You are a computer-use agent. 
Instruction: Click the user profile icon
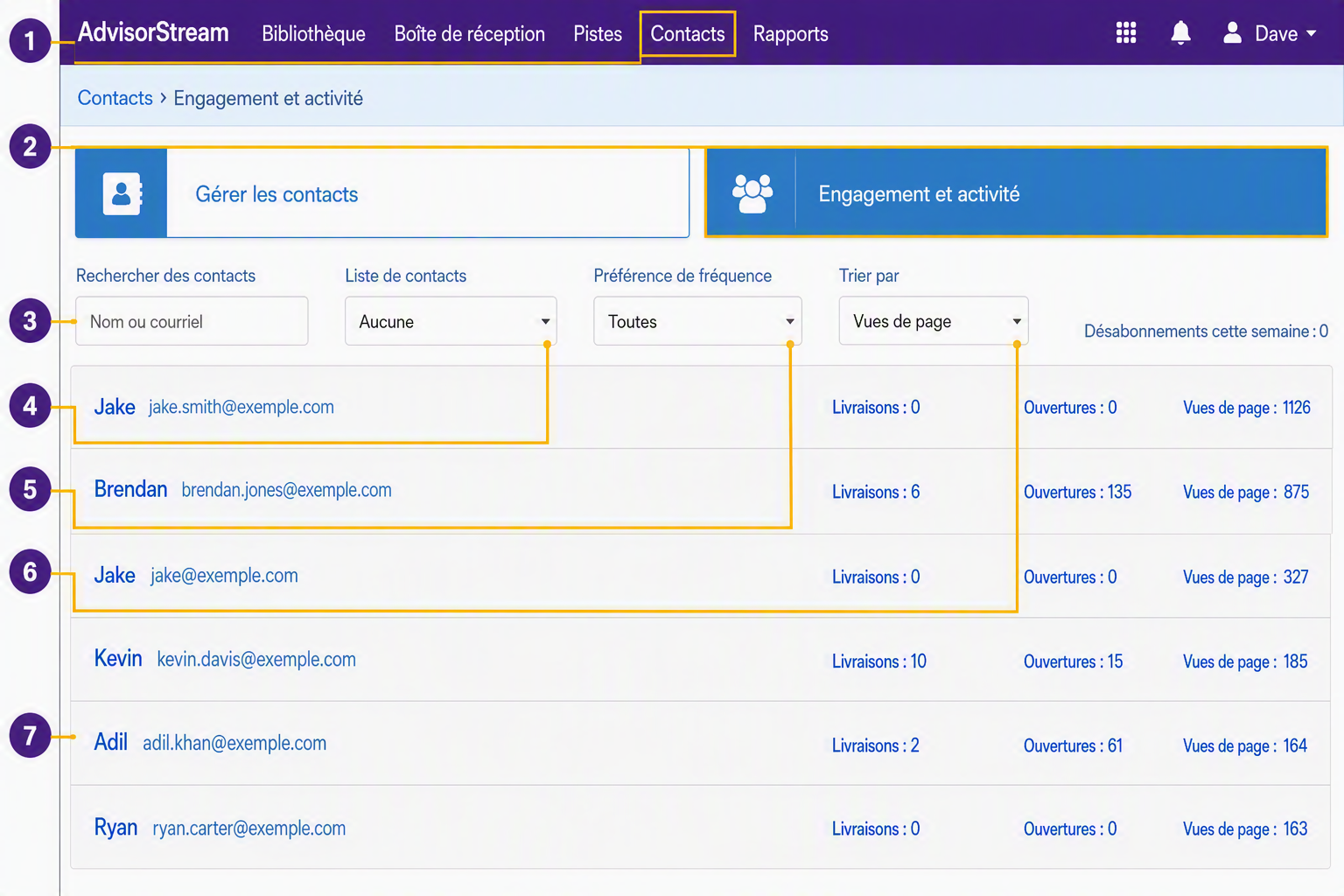[x=1232, y=33]
